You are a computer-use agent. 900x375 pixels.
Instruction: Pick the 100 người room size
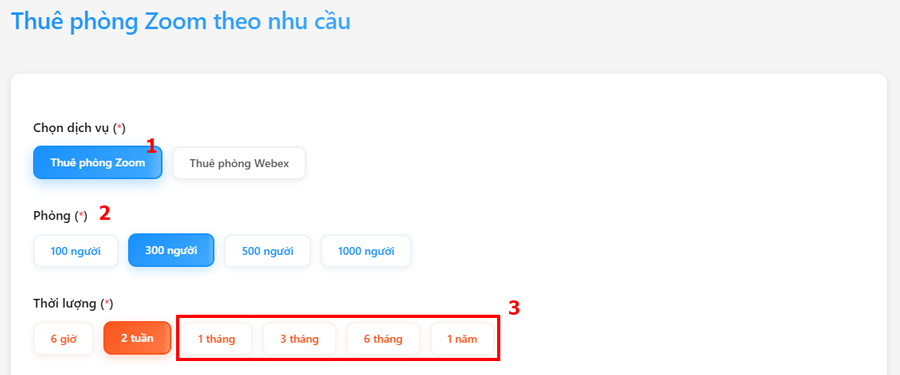click(x=76, y=251)
